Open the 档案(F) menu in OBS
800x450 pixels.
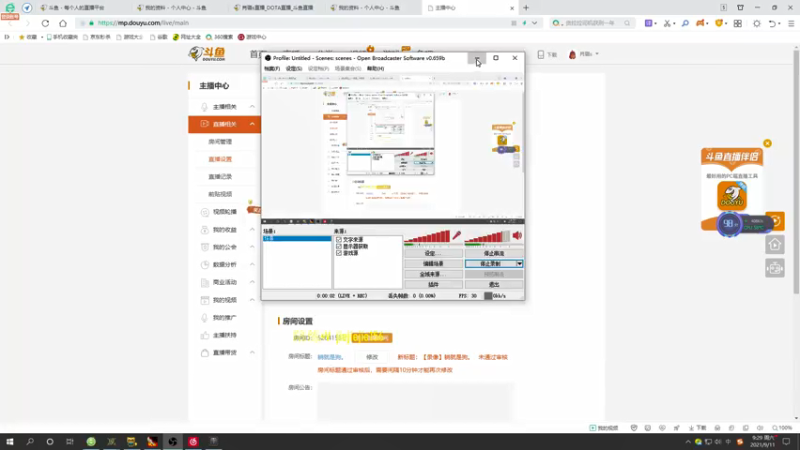[x=272, y=68]
